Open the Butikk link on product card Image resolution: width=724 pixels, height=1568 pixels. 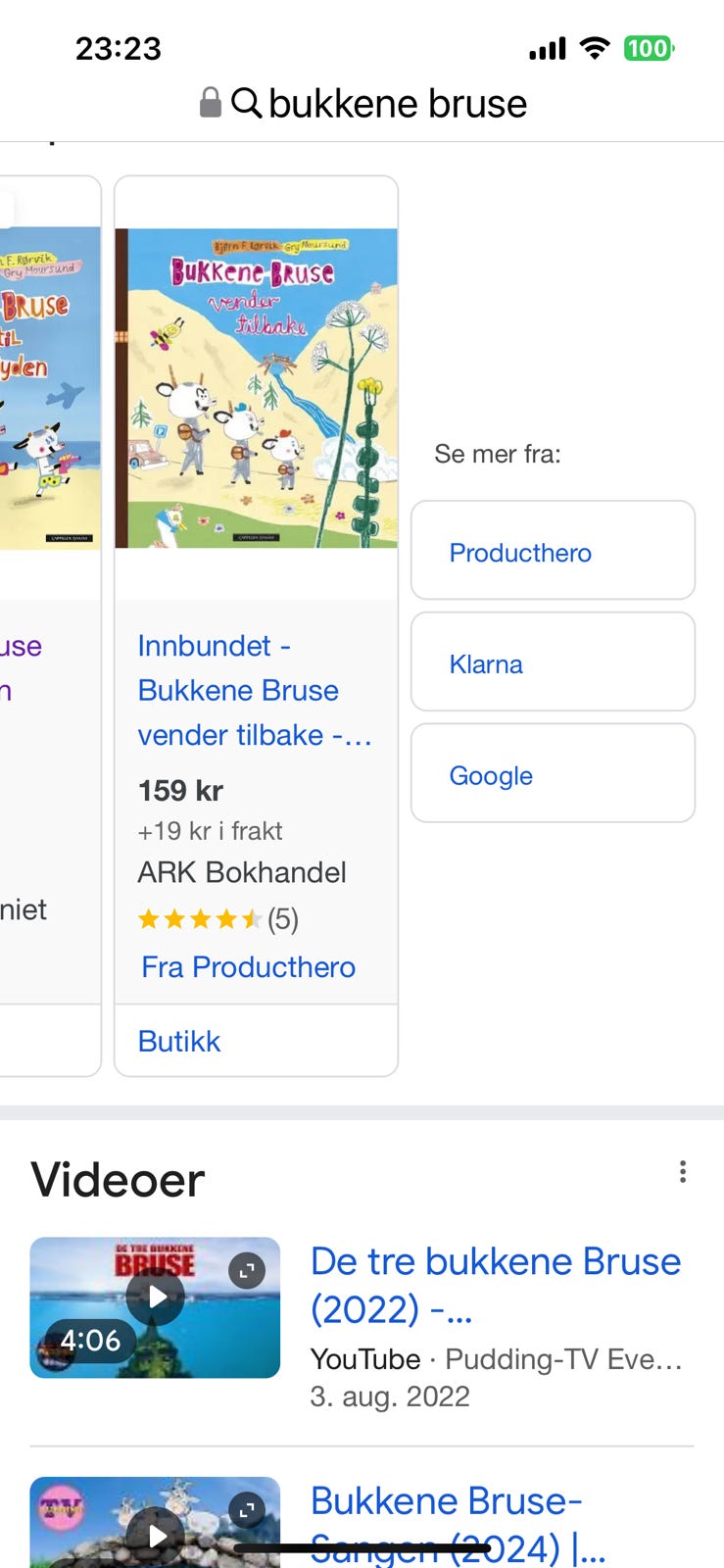pos(179,1041)
